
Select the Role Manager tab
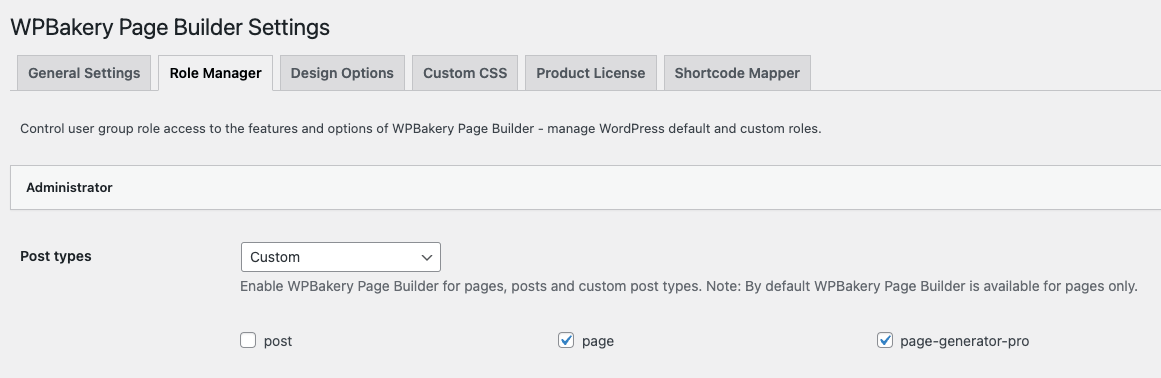(x=215, y=73)
